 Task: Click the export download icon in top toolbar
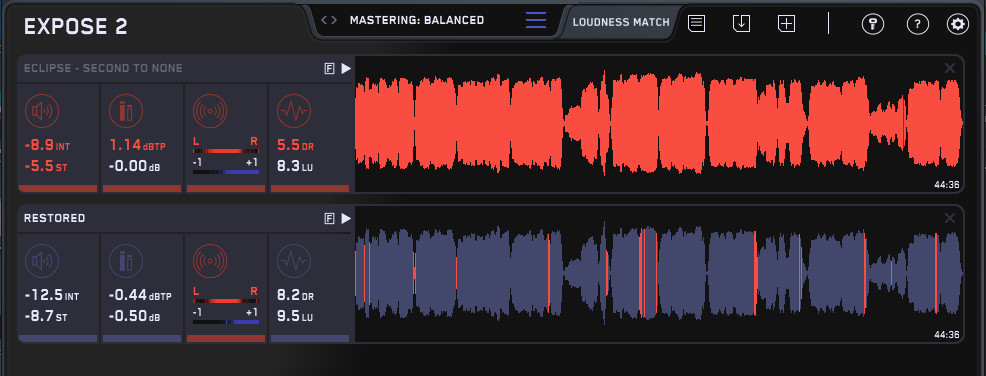741,24
